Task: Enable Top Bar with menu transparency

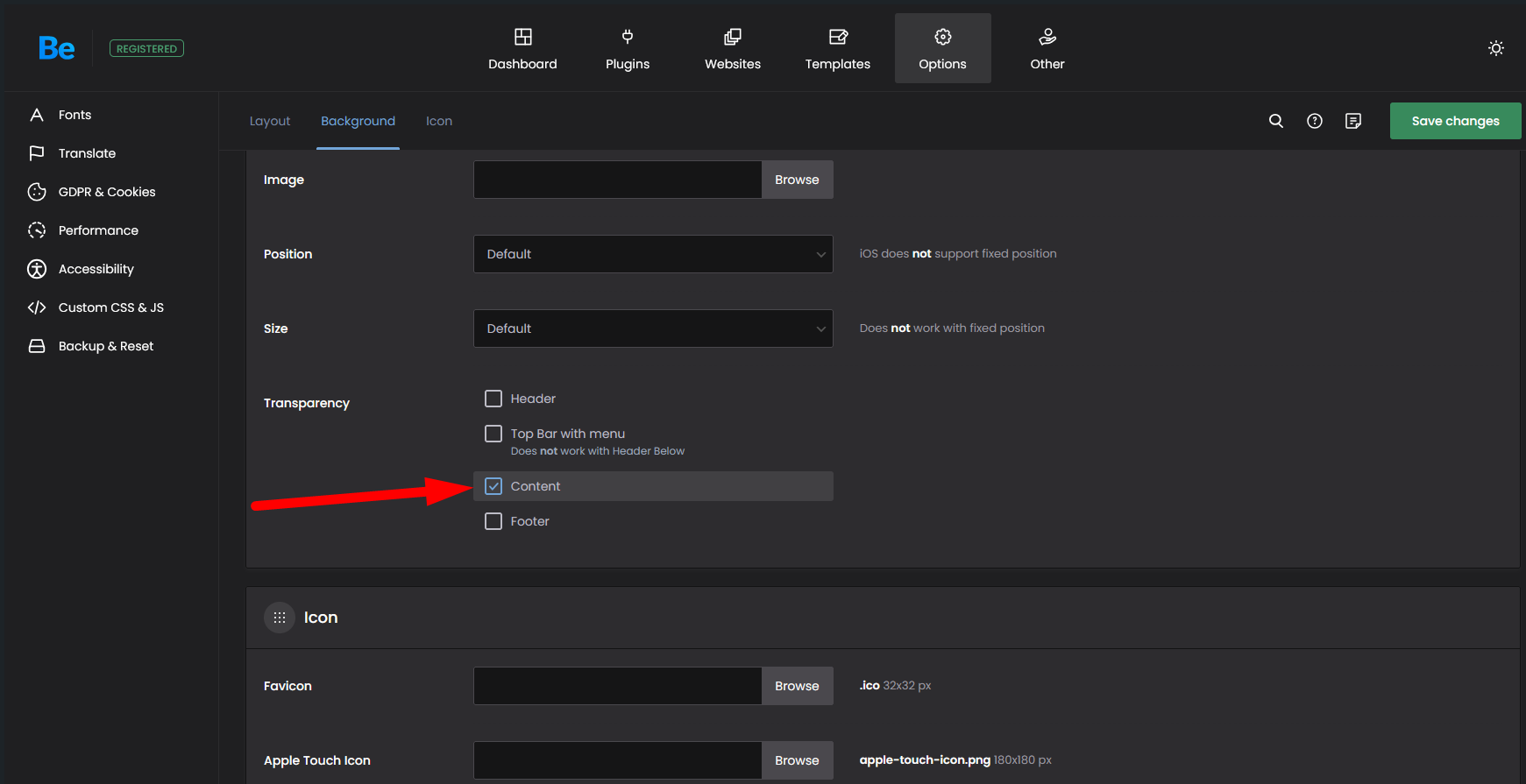Action: [493, 434]
